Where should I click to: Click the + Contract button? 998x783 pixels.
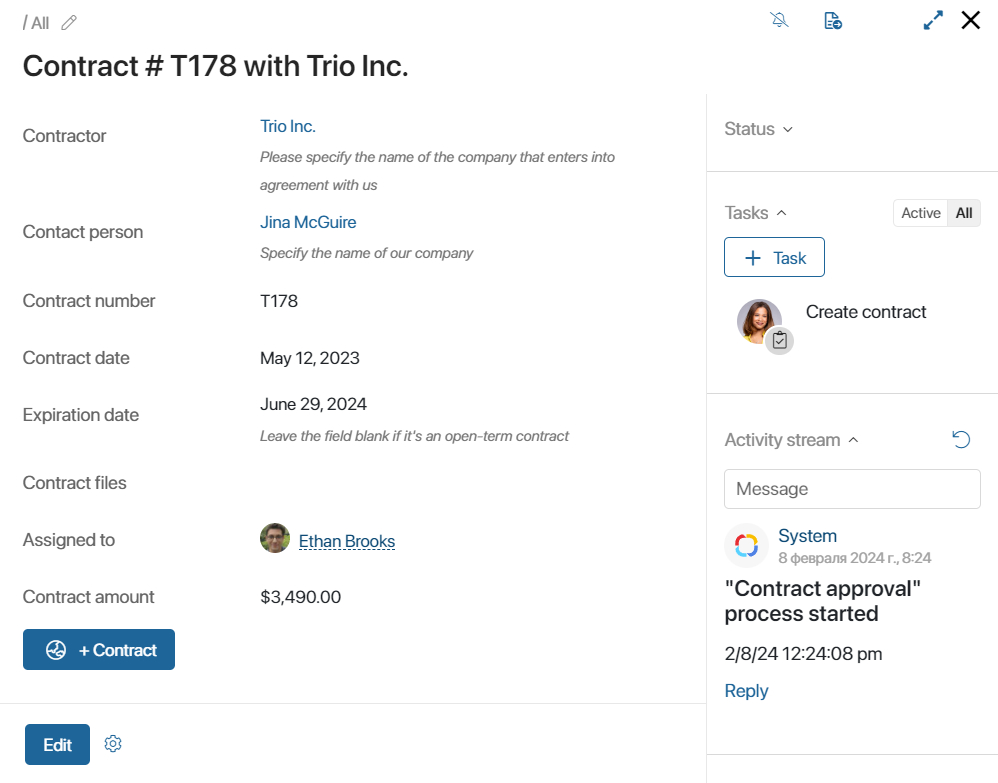(x=99, y=649)
